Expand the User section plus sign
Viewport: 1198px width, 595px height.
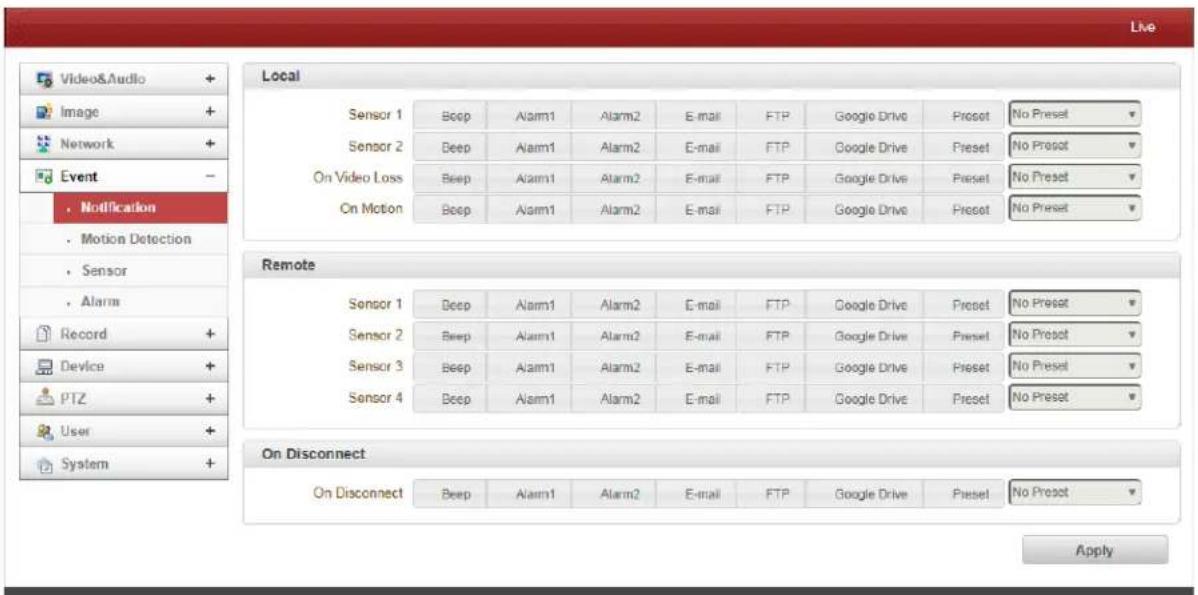pos(210,431)
